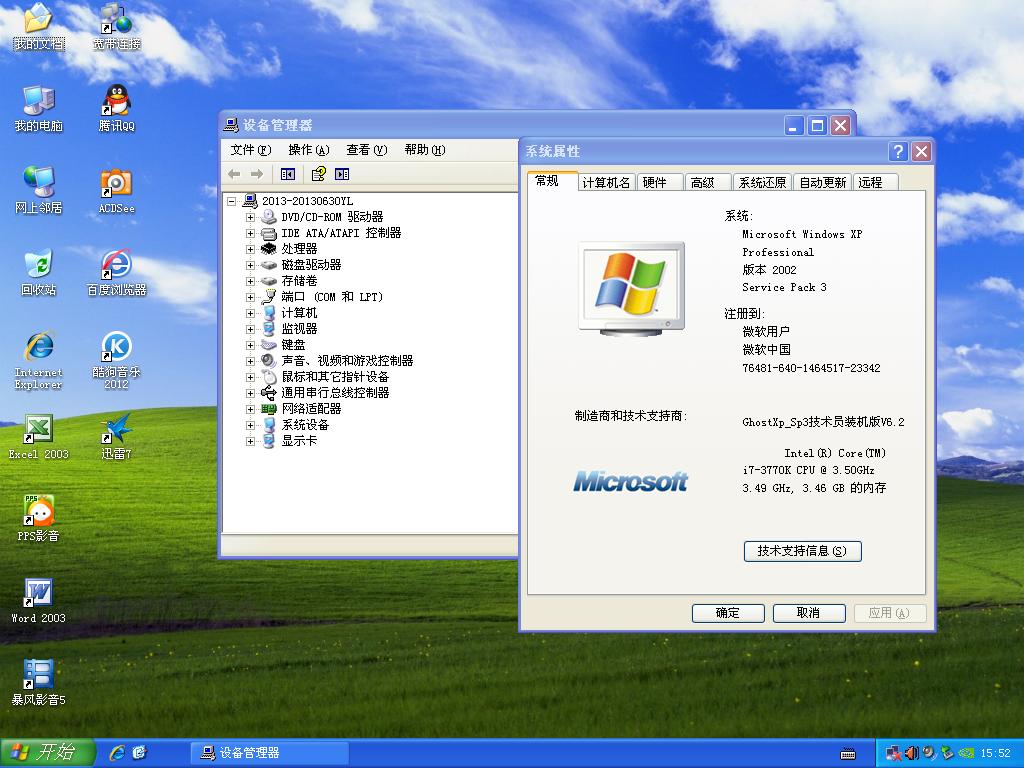Collapse the 2013-20130630YL root node
Screen dimensions: 1024x768
coord(231,201)
